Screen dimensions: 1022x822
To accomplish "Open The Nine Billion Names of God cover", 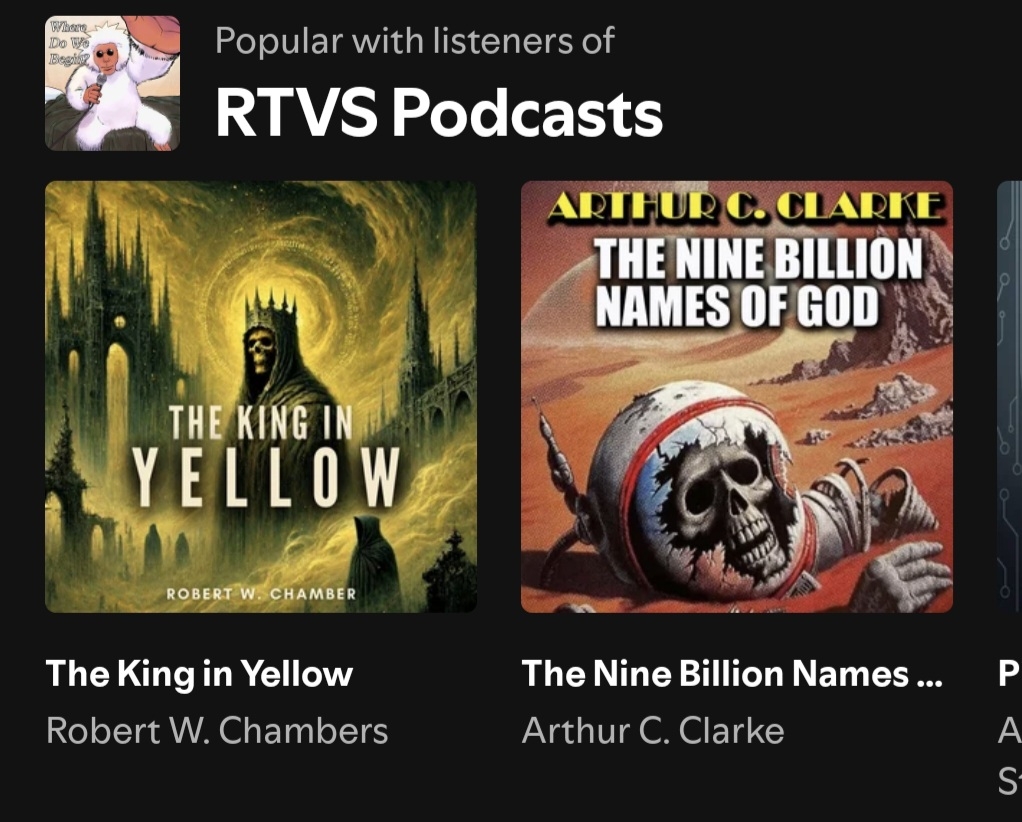I will tap(737, 396).
